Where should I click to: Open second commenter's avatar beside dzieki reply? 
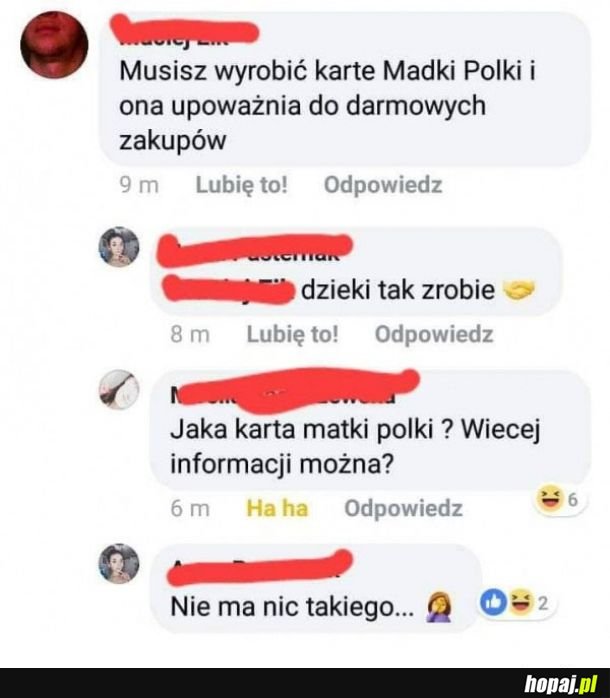pyautogui.click(x=119, y=247)
